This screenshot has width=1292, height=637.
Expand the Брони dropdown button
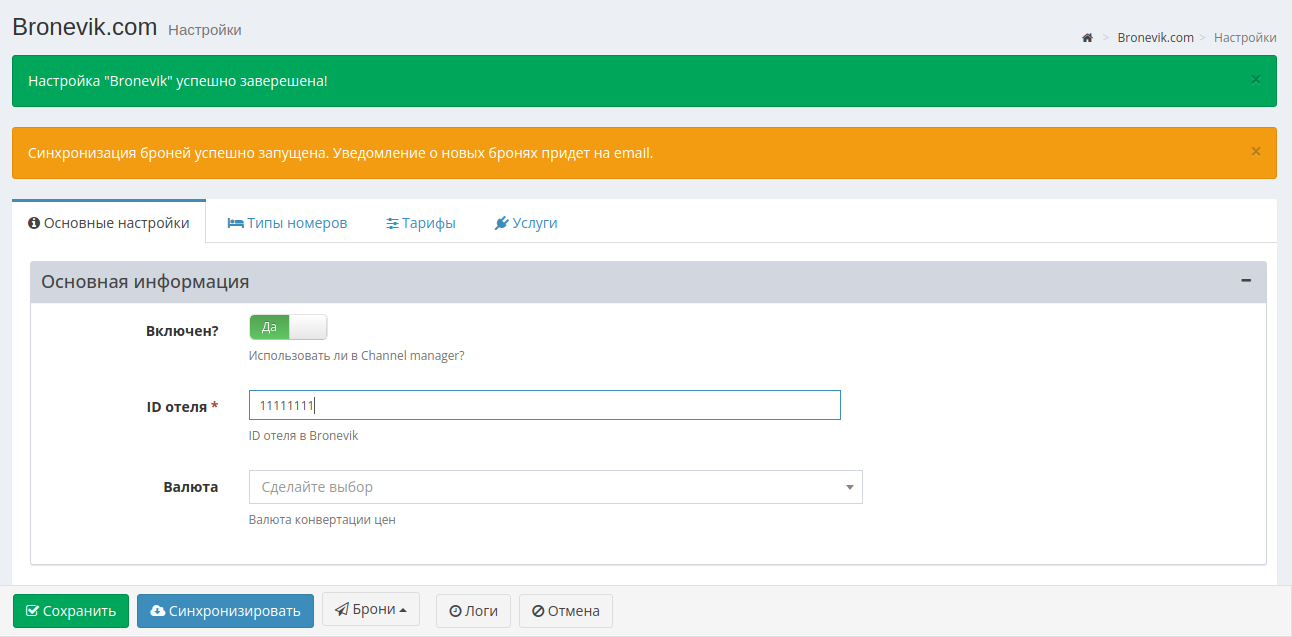click(370, 609)
